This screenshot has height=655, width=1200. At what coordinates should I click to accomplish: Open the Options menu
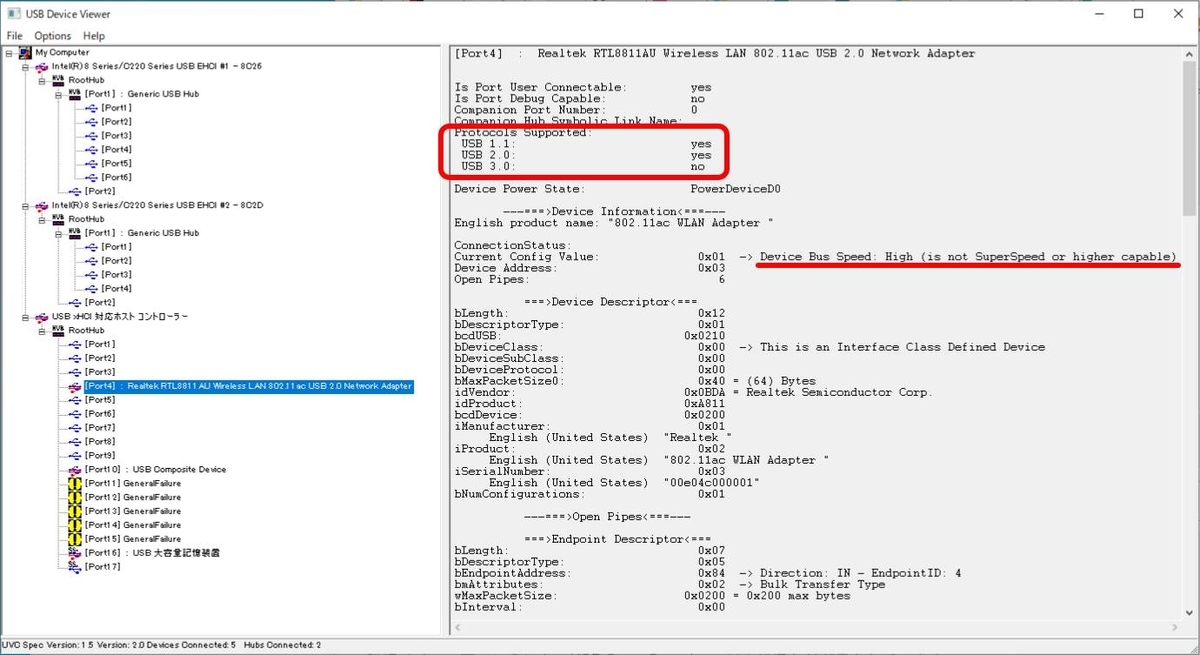click(x=52, y=35)
